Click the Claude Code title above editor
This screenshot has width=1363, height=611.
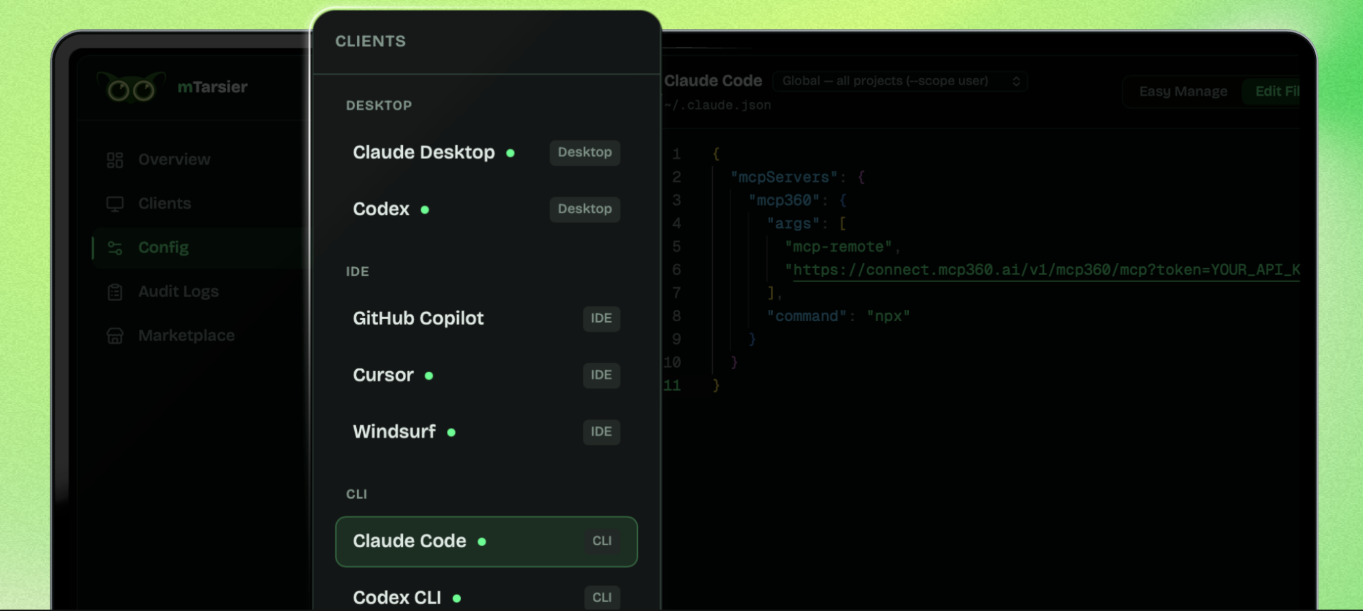click(713, 81)
